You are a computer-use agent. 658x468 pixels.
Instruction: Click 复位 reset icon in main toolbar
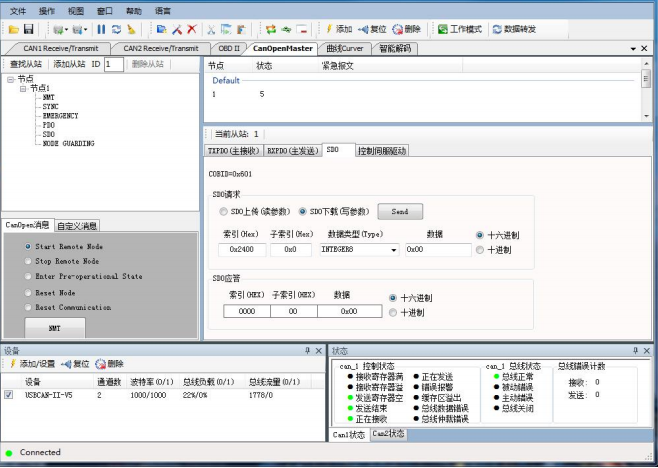[372, 29]
